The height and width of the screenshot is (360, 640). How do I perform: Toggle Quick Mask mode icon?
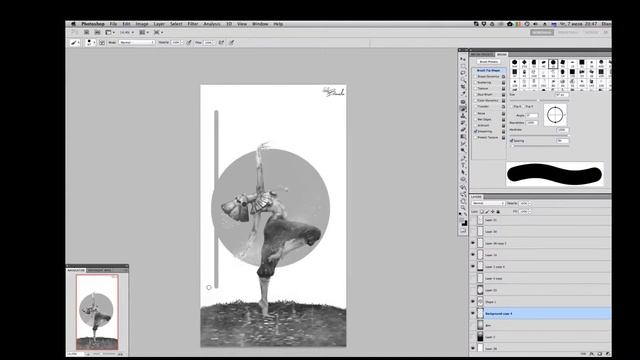click(463, 231)
